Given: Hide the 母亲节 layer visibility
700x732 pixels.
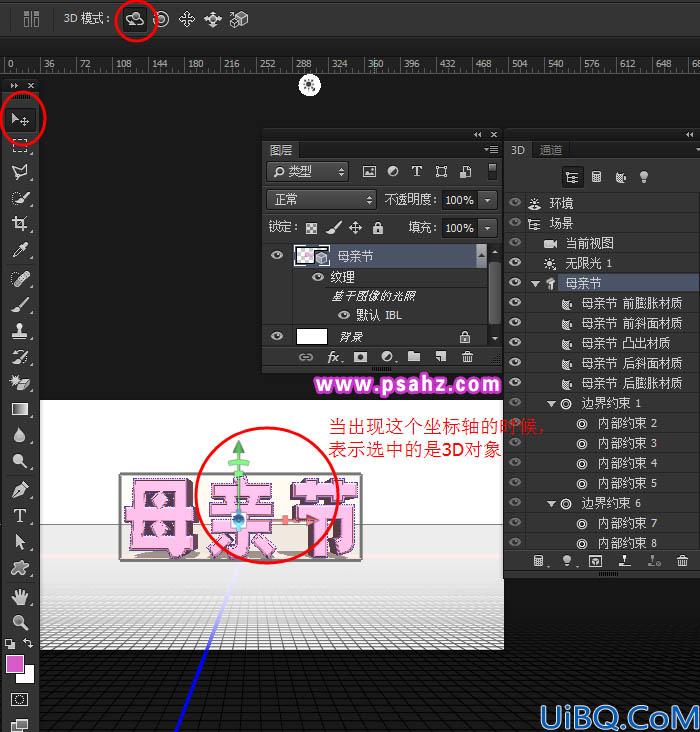Looking at the screenshot, I should click(276, 255).
